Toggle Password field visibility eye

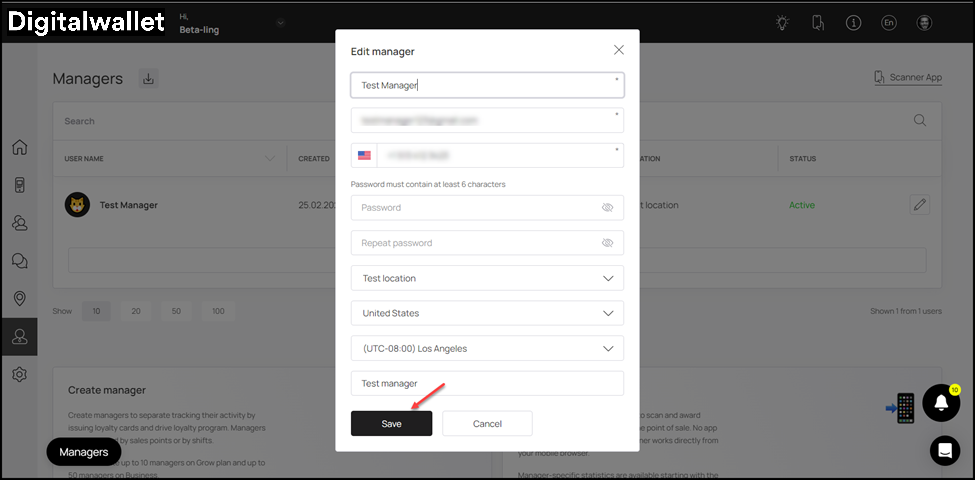click(x=607, y=208)
